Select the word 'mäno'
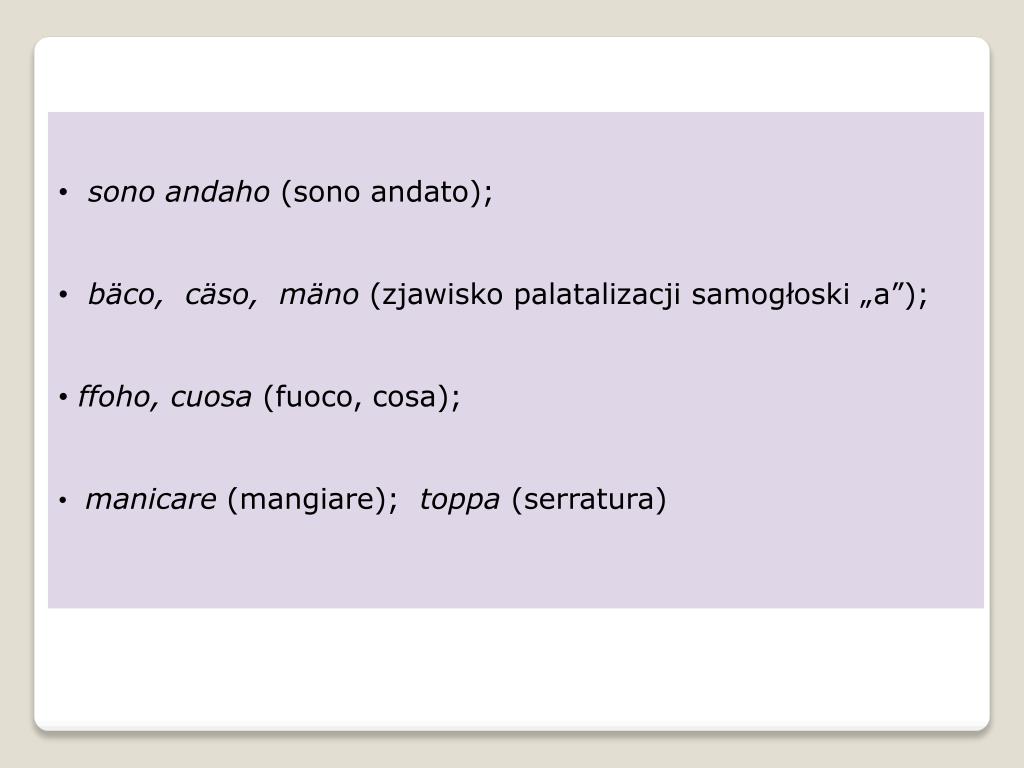The width and height of the screenshot is (1024, 768). click(319, 295)
